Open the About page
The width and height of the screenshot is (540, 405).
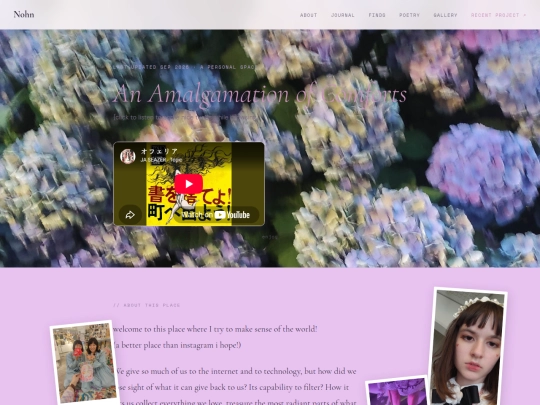pyautogui.click(x=308, y=15)
